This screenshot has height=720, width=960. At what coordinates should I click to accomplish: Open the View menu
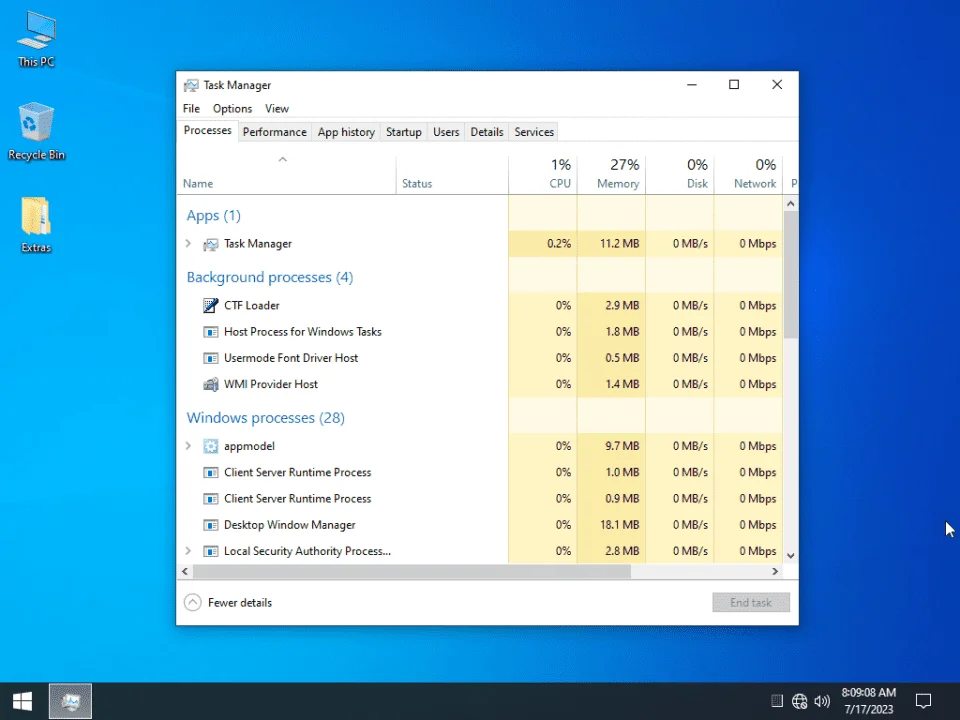(277, 108)
